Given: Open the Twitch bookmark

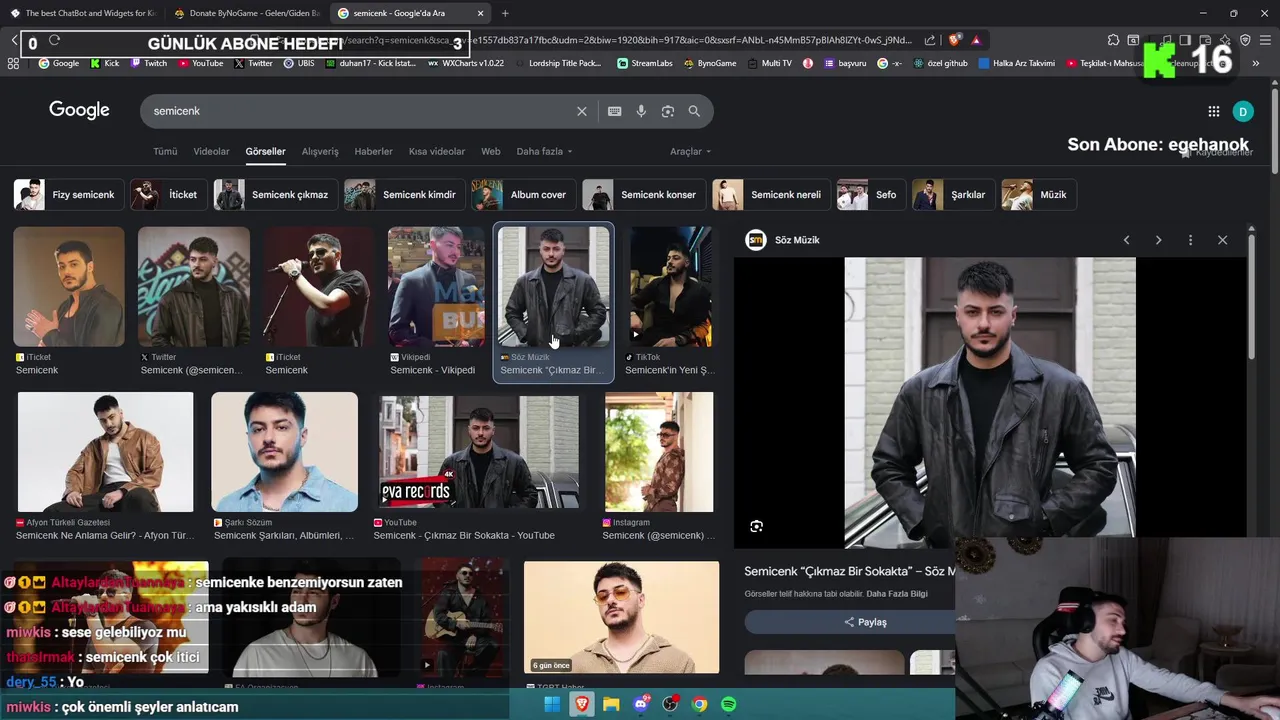Looking at the screenshot, I should point(149,63).
